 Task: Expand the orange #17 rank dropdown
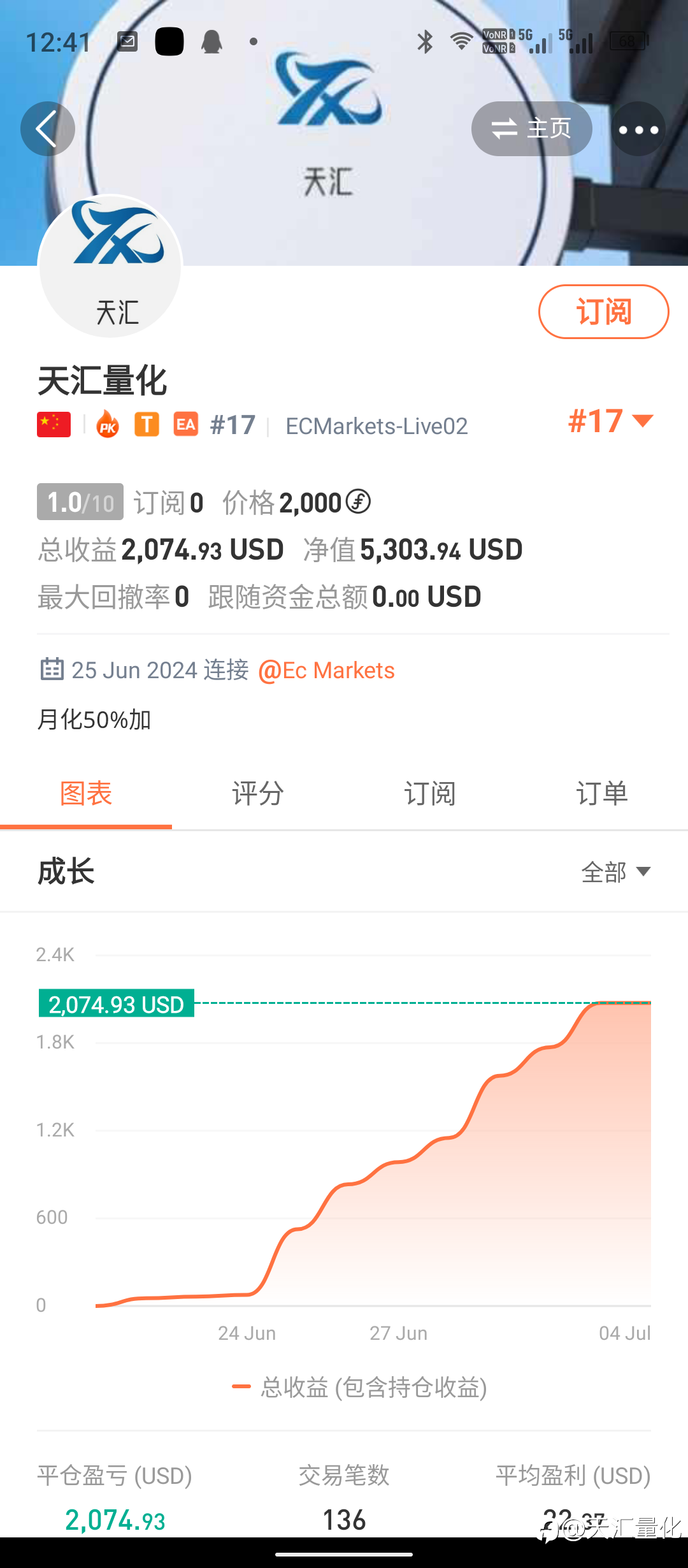pos(610,421)
